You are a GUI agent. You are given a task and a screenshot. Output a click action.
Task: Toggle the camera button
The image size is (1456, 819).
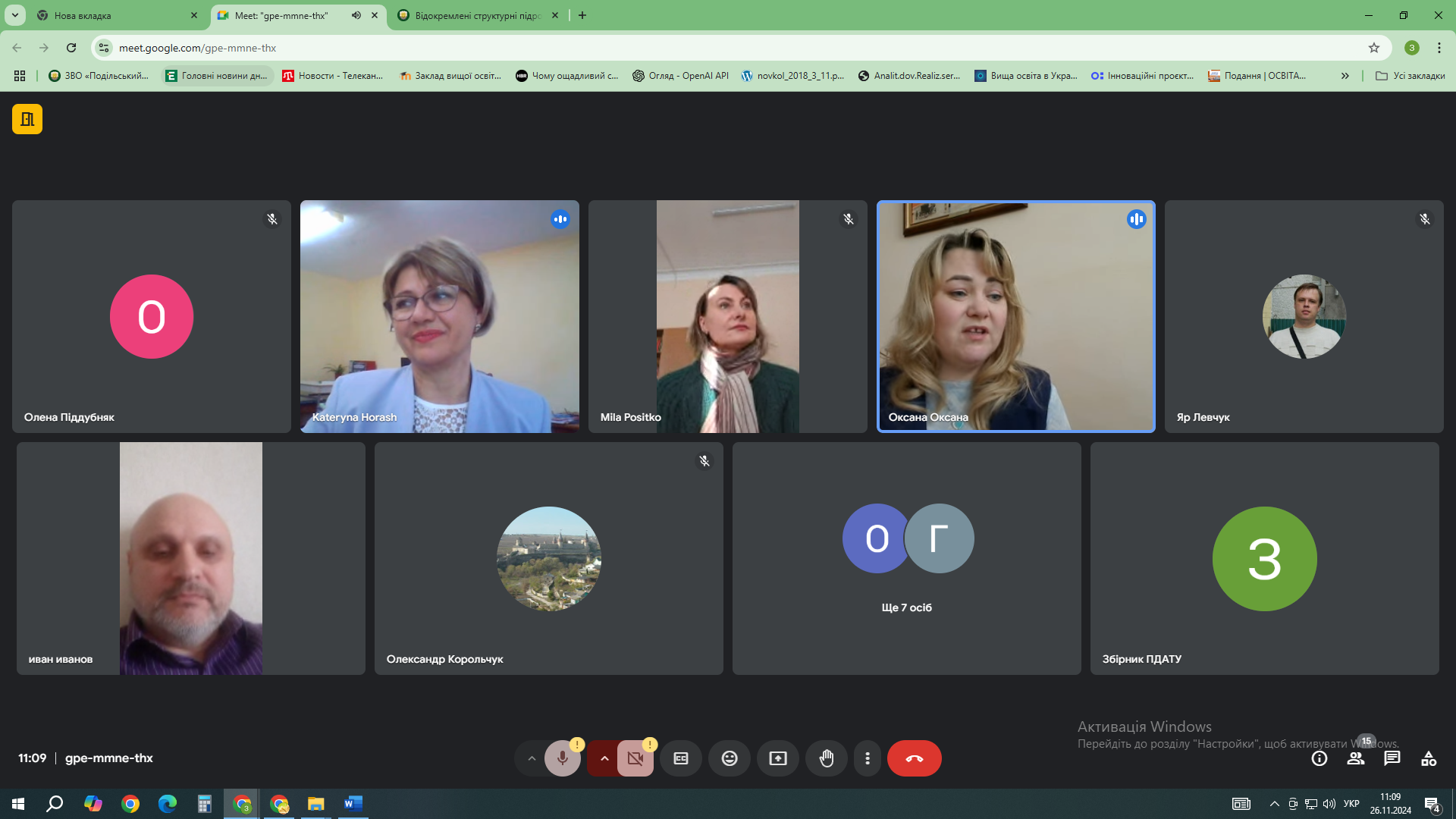click(x=635, y=758)
